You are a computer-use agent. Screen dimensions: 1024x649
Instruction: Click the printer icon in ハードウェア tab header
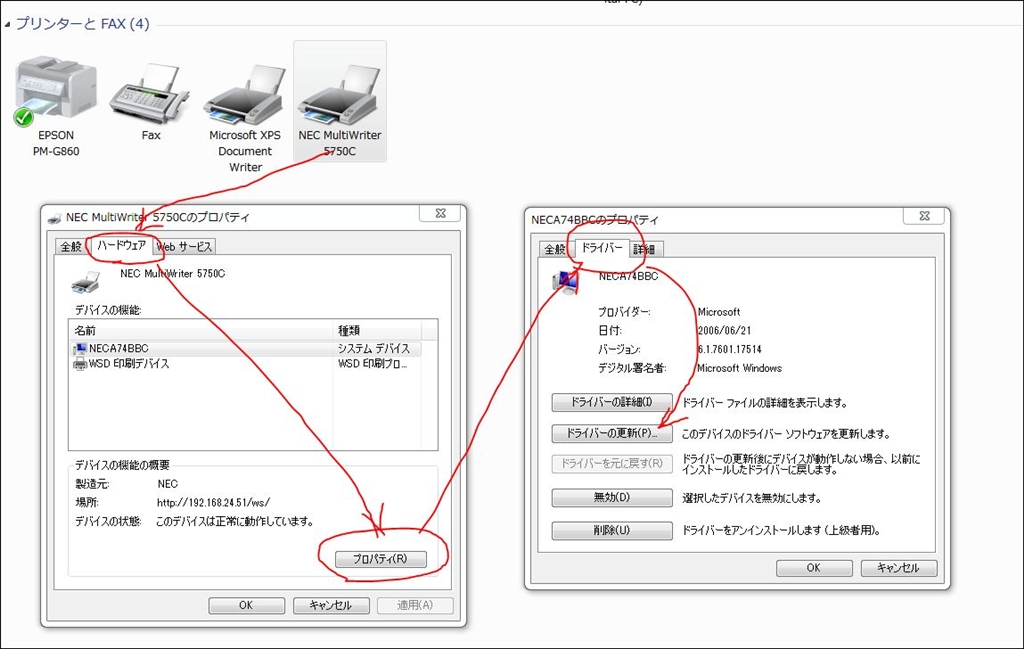pos(86,282)
